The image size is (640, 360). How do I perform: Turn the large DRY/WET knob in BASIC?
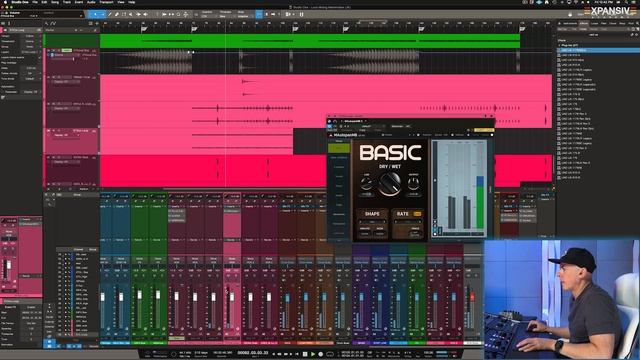click(x=389, y=184)
